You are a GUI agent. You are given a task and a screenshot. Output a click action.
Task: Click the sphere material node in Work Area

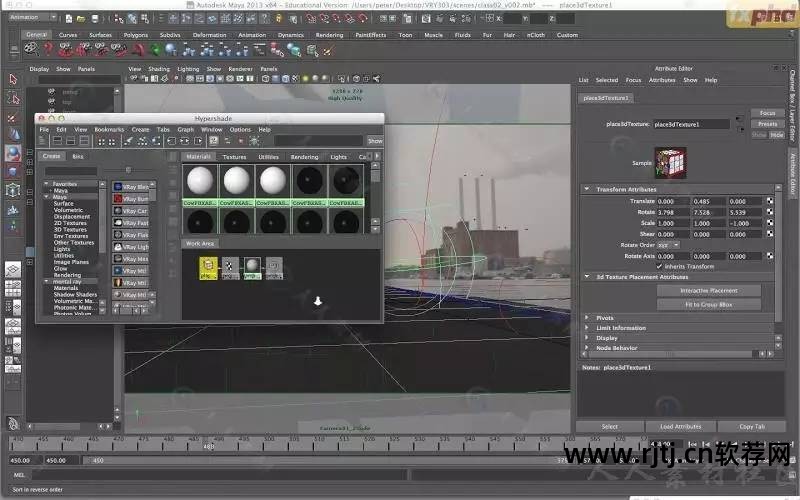(252, 267)
